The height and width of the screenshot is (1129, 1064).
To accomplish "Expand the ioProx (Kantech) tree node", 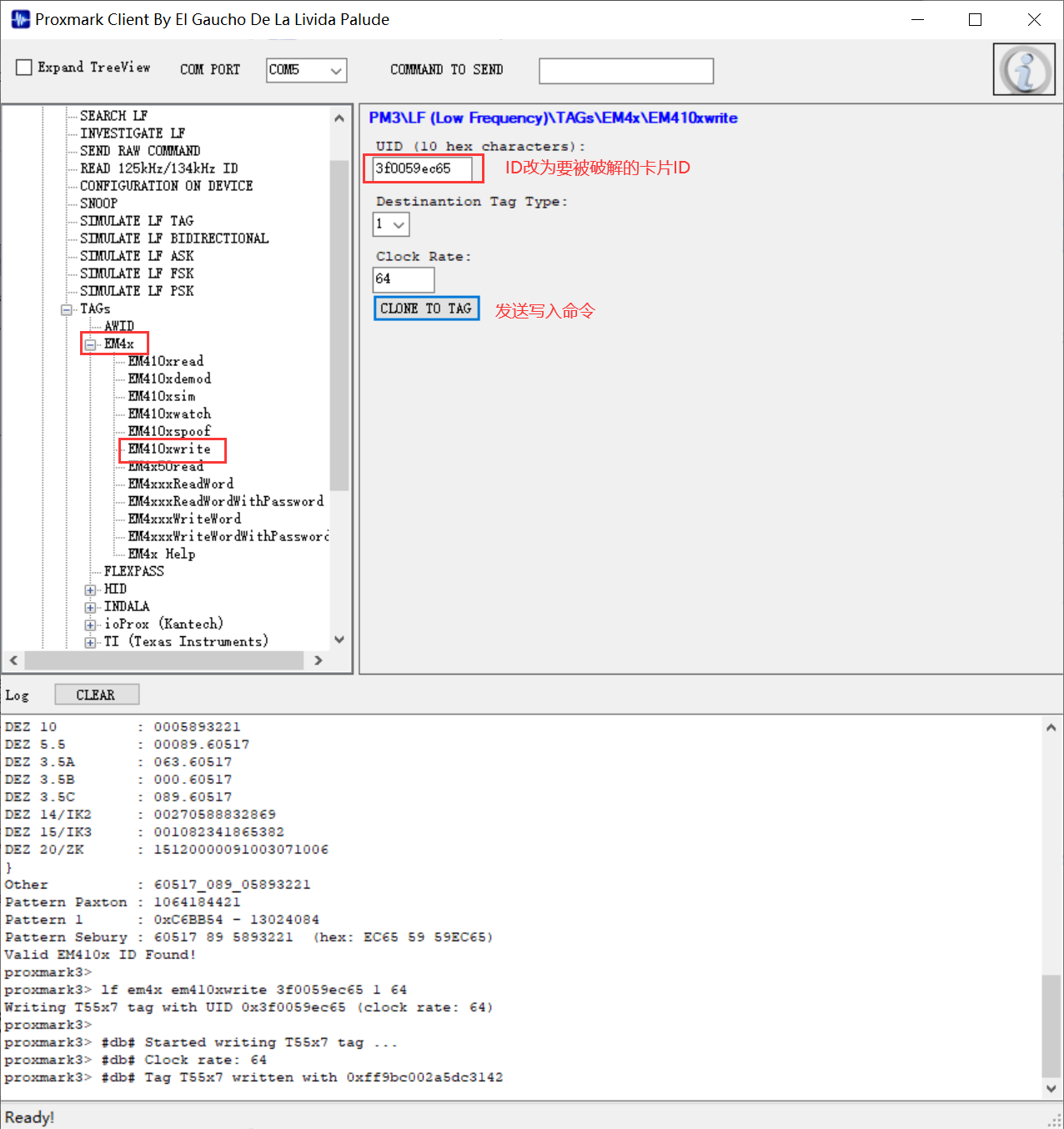I will (x=90, y=625).
